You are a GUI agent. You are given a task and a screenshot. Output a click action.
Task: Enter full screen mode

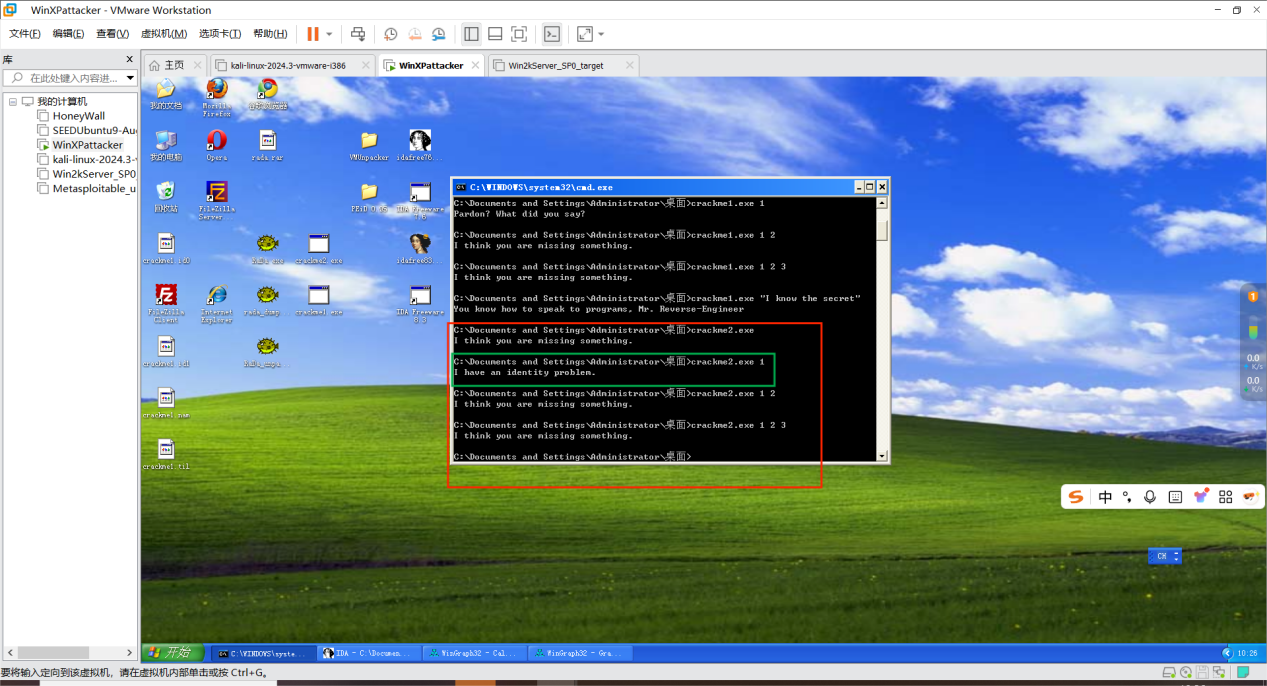[x=519, y=34]
